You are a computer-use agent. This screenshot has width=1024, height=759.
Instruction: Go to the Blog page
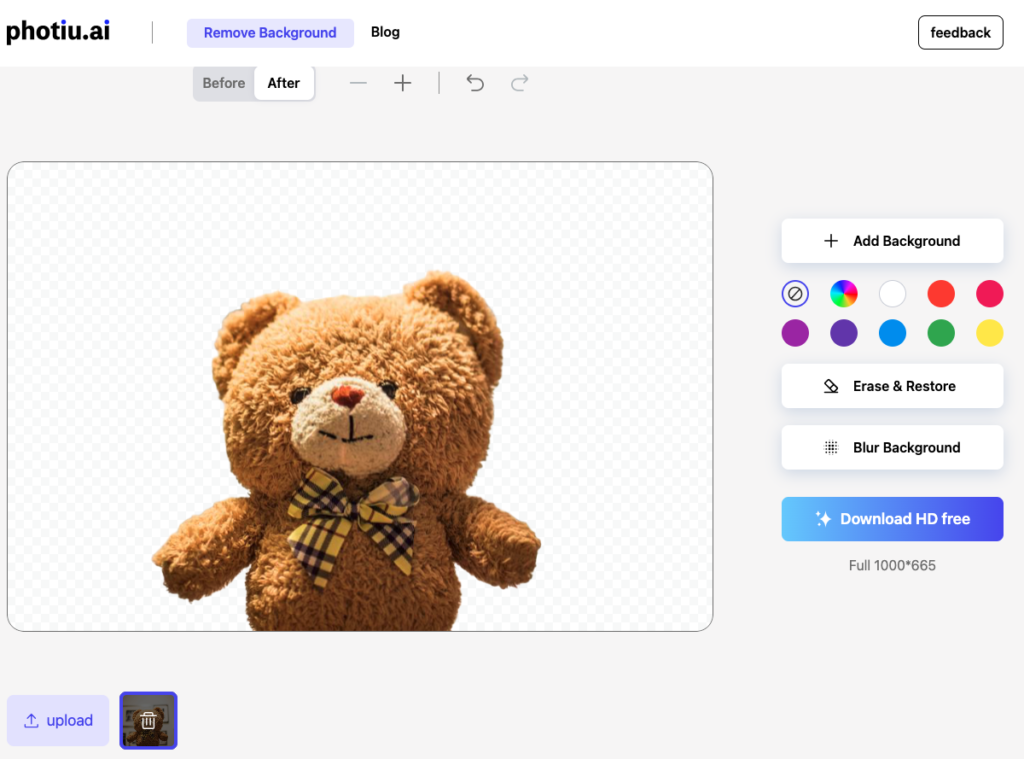385,32
